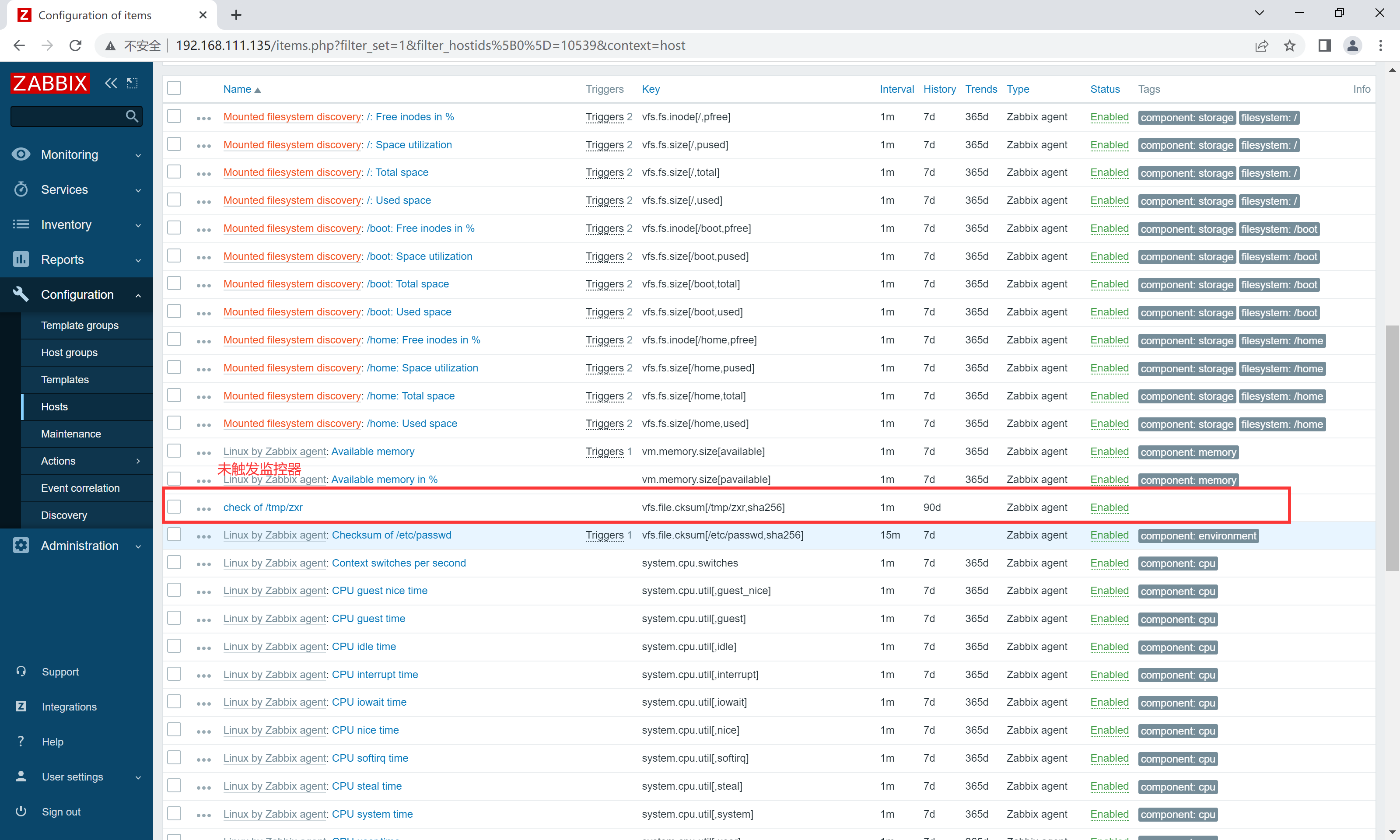1400x840 pixels.
Task: Expand the Reports menu chevron
Action: pos(138,260)
